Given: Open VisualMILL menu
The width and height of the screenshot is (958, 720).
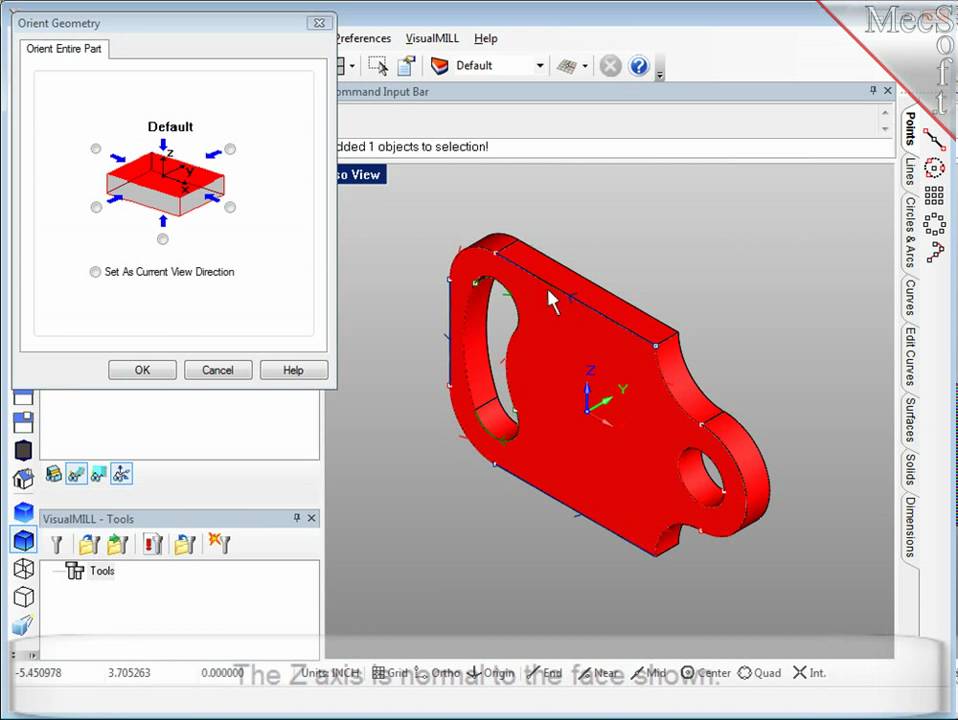Looking at the screenshot, I should pyautogui.click(x=432, y=39).
